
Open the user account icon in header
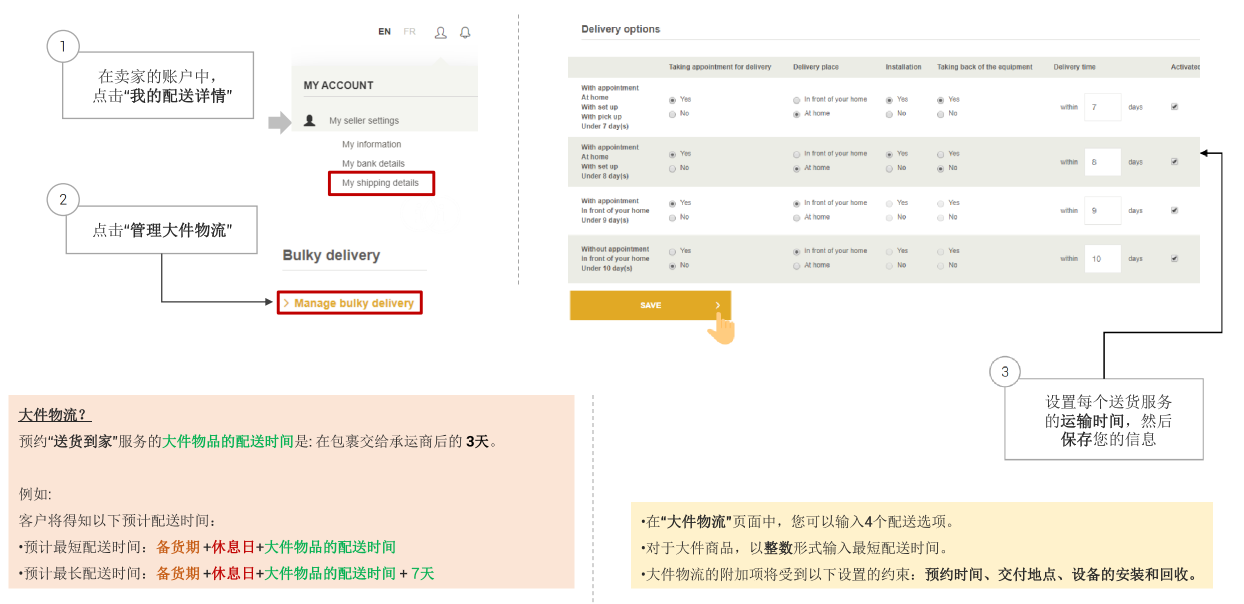(440, 32)
